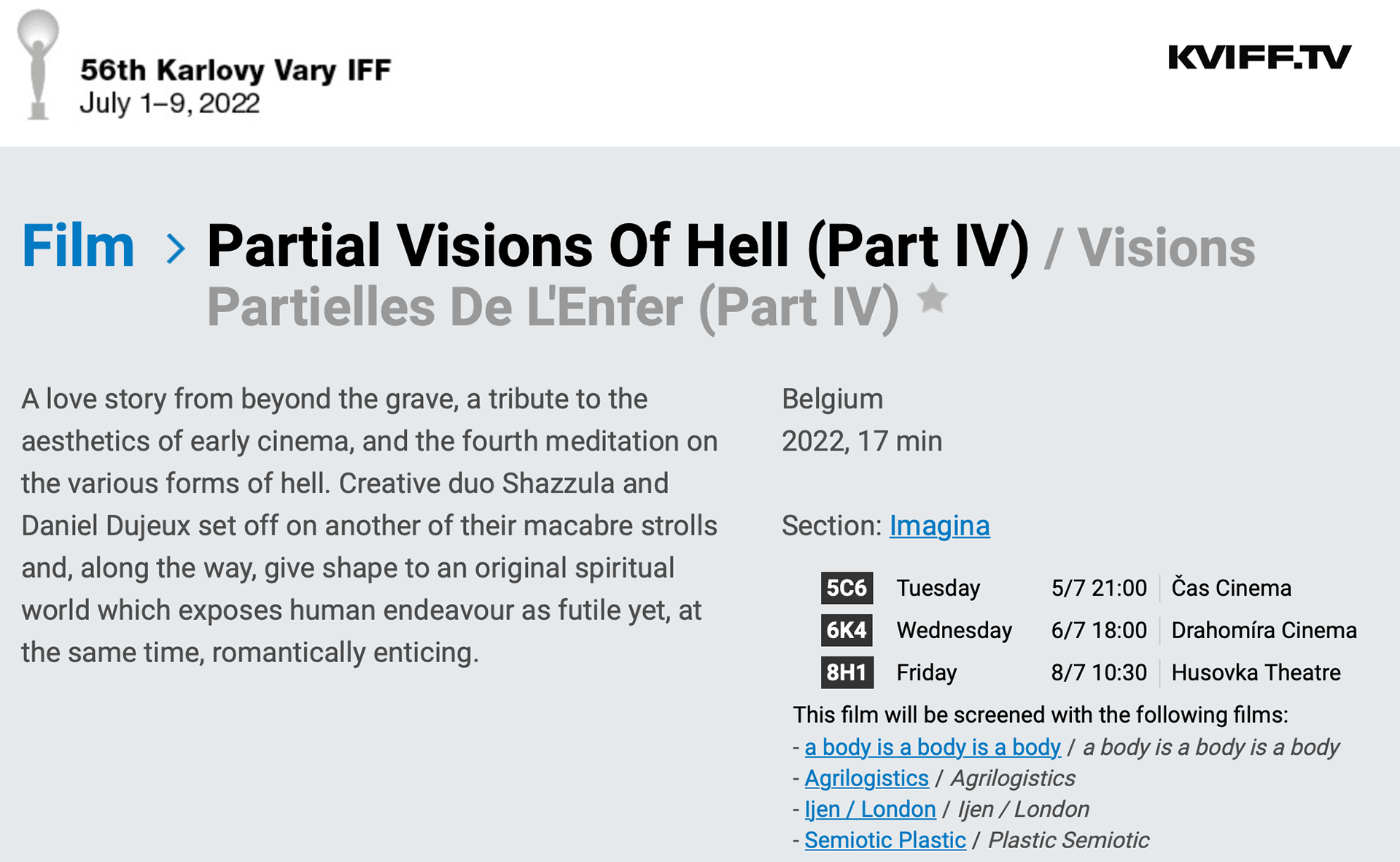Select screening code 5C6 badge
The width and height of the screenshot is (1400, 862).
tap(847, 588)
